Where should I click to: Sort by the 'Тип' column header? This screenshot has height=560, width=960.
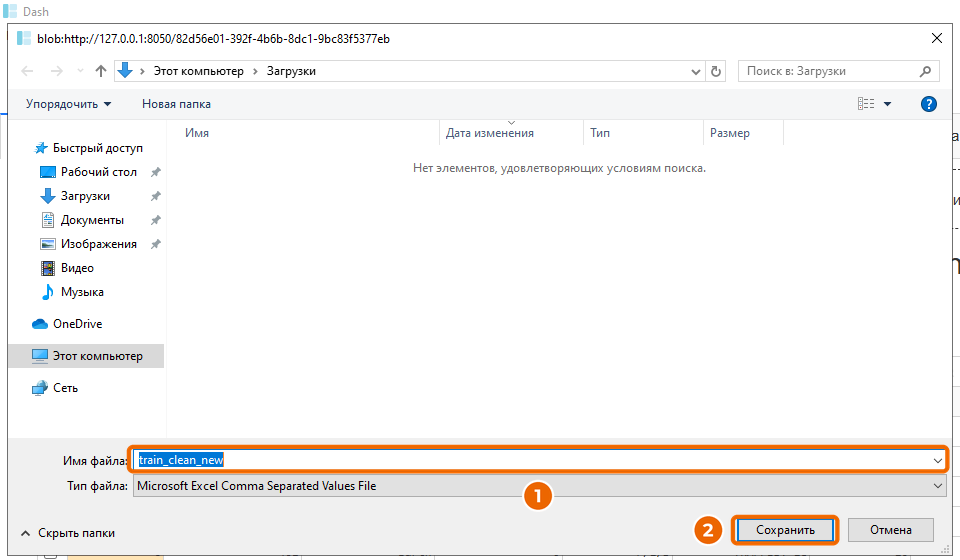pyautogui.click(x=600, y=133)
